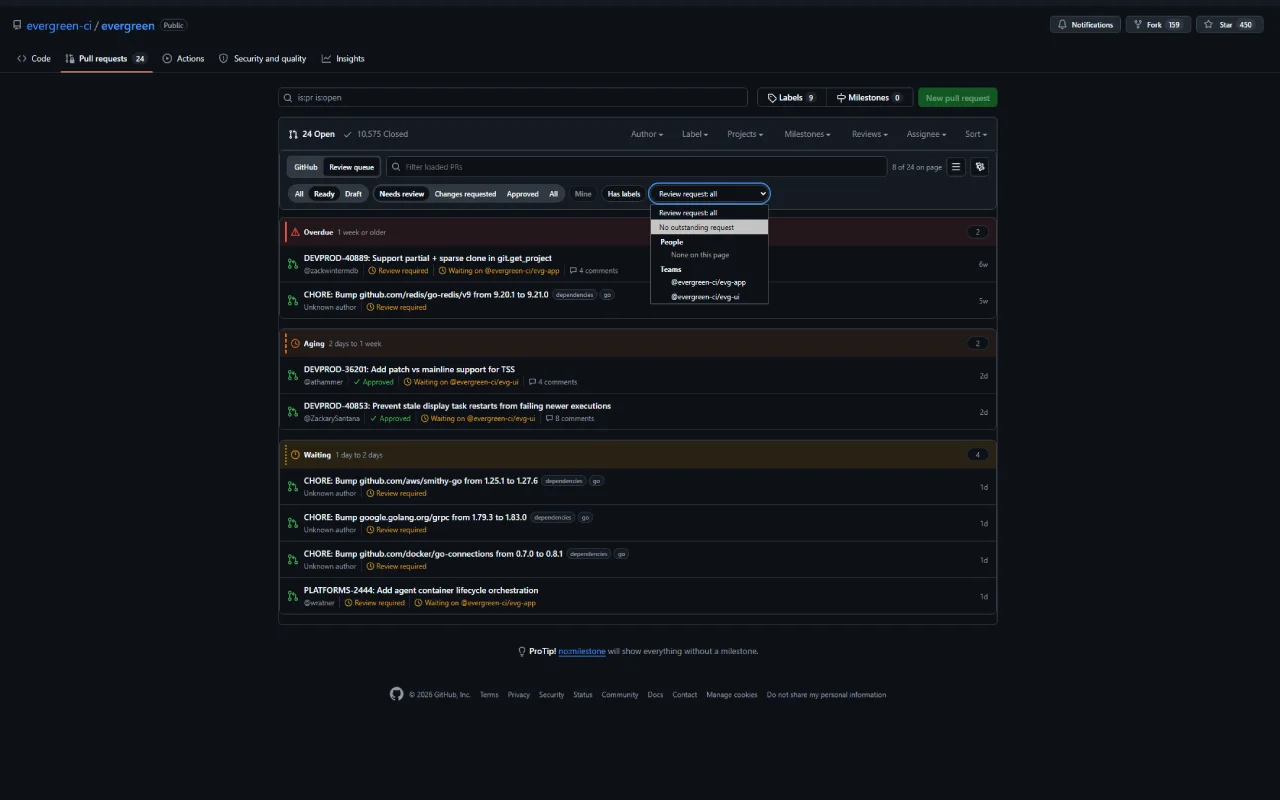
Task: Click the PR icon of grpc bump row
Action: 293,523
